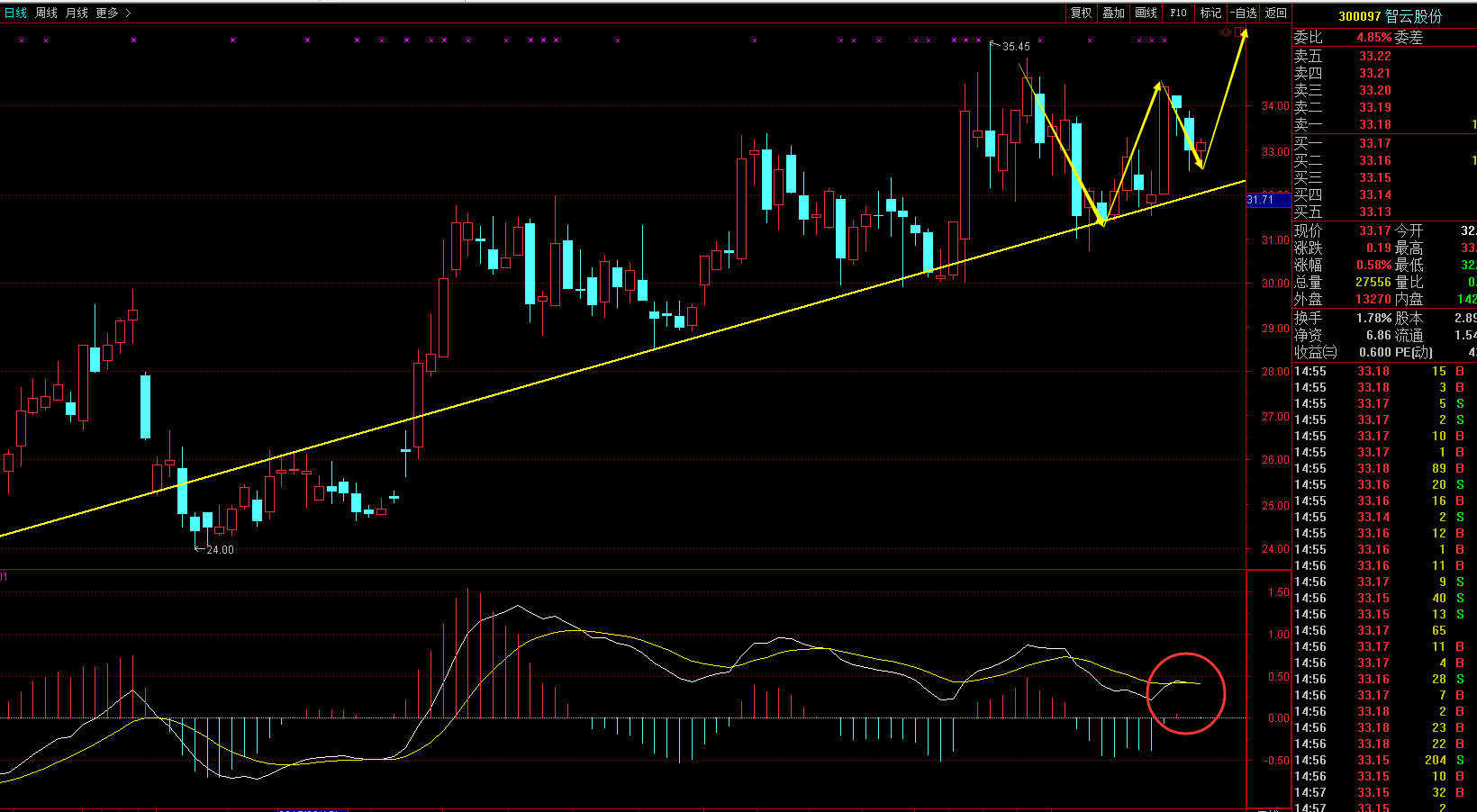Switch to the 月线 monthly chart tab

[x=77, y=13]
